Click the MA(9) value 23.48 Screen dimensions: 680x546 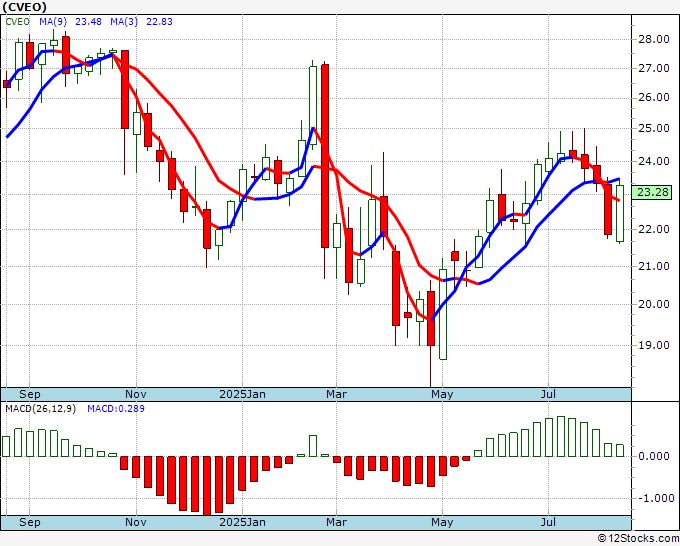pyautogui.click(x=88, y=22)
